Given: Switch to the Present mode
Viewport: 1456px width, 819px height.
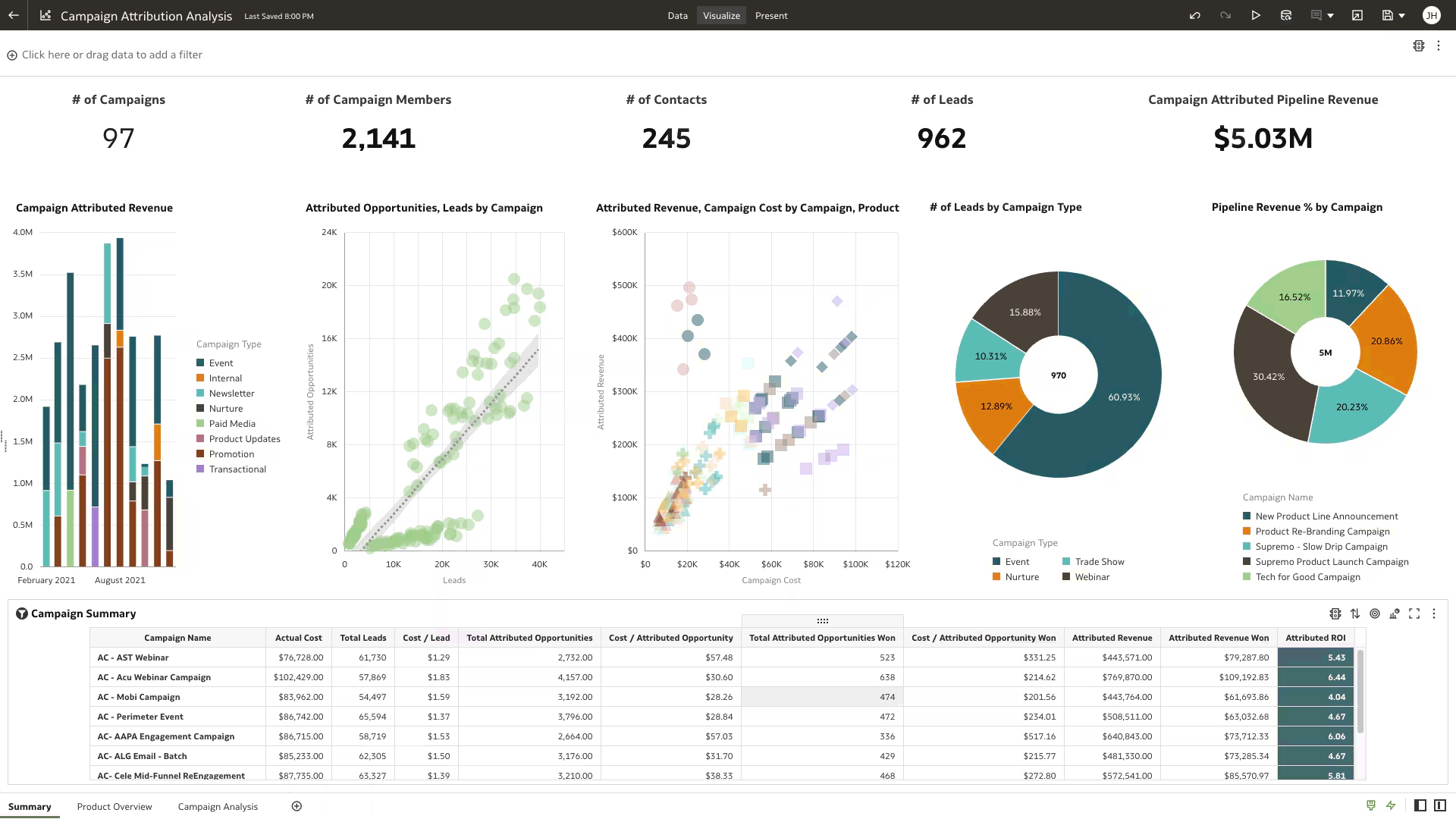Looking at the screenshot, I should (x=771, y=15).
